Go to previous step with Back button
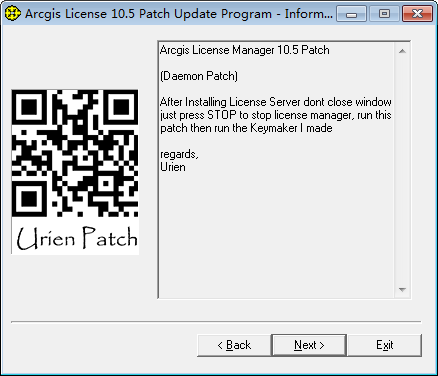 (x=234, y=345)
